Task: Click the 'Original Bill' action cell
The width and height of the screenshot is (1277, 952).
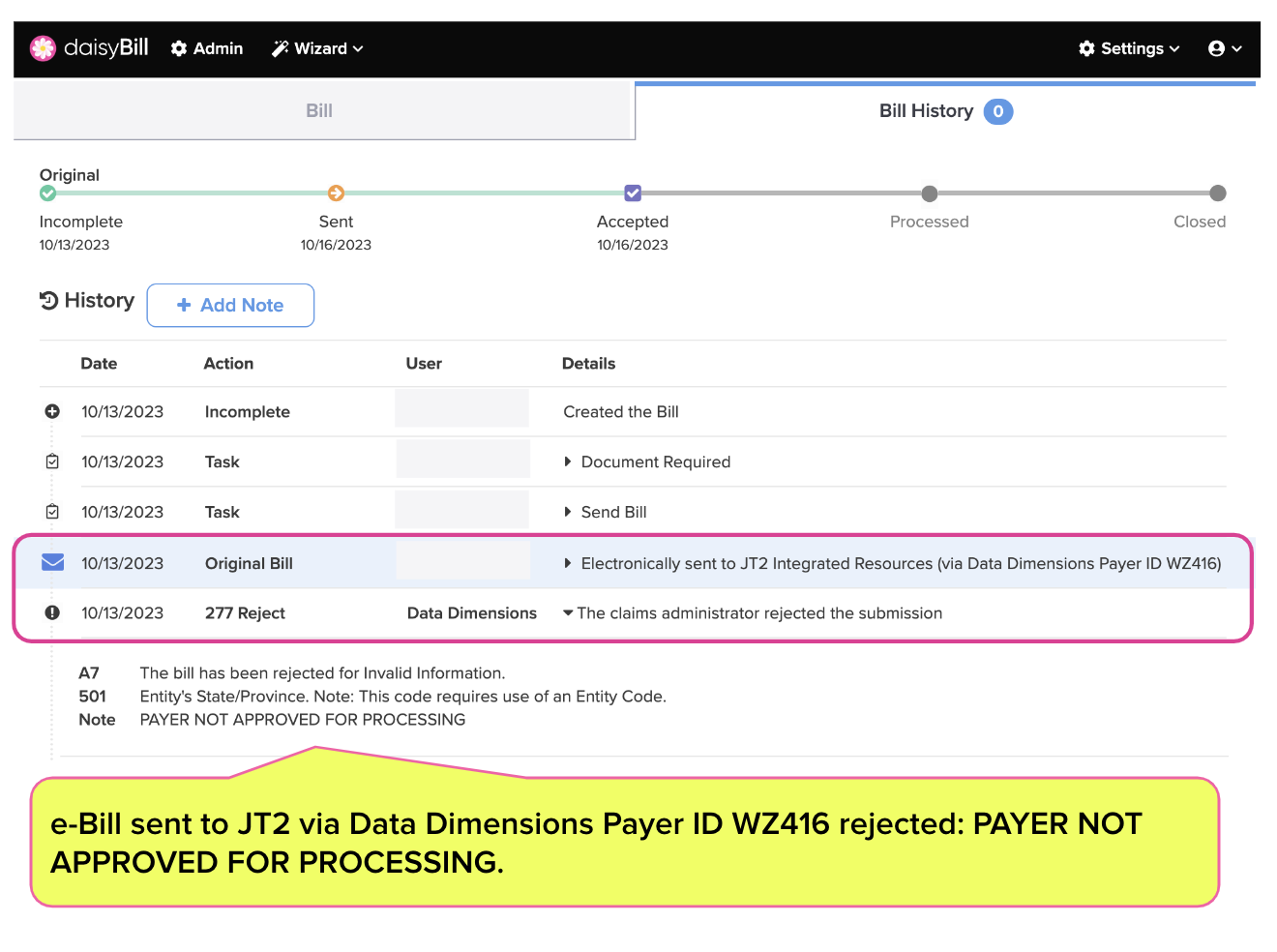Action: 249,563
